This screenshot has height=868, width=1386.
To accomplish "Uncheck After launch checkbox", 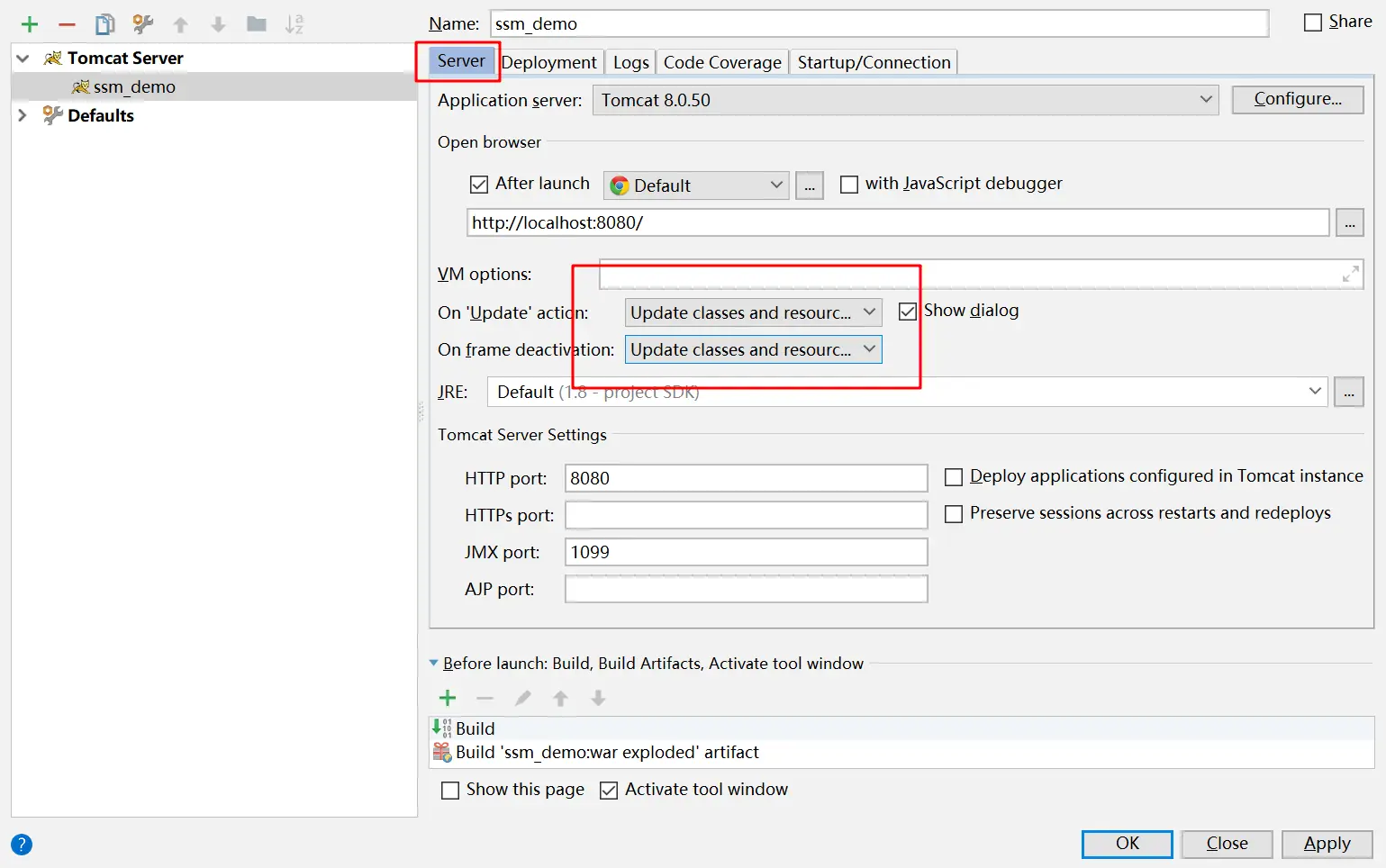I will 479,185.
